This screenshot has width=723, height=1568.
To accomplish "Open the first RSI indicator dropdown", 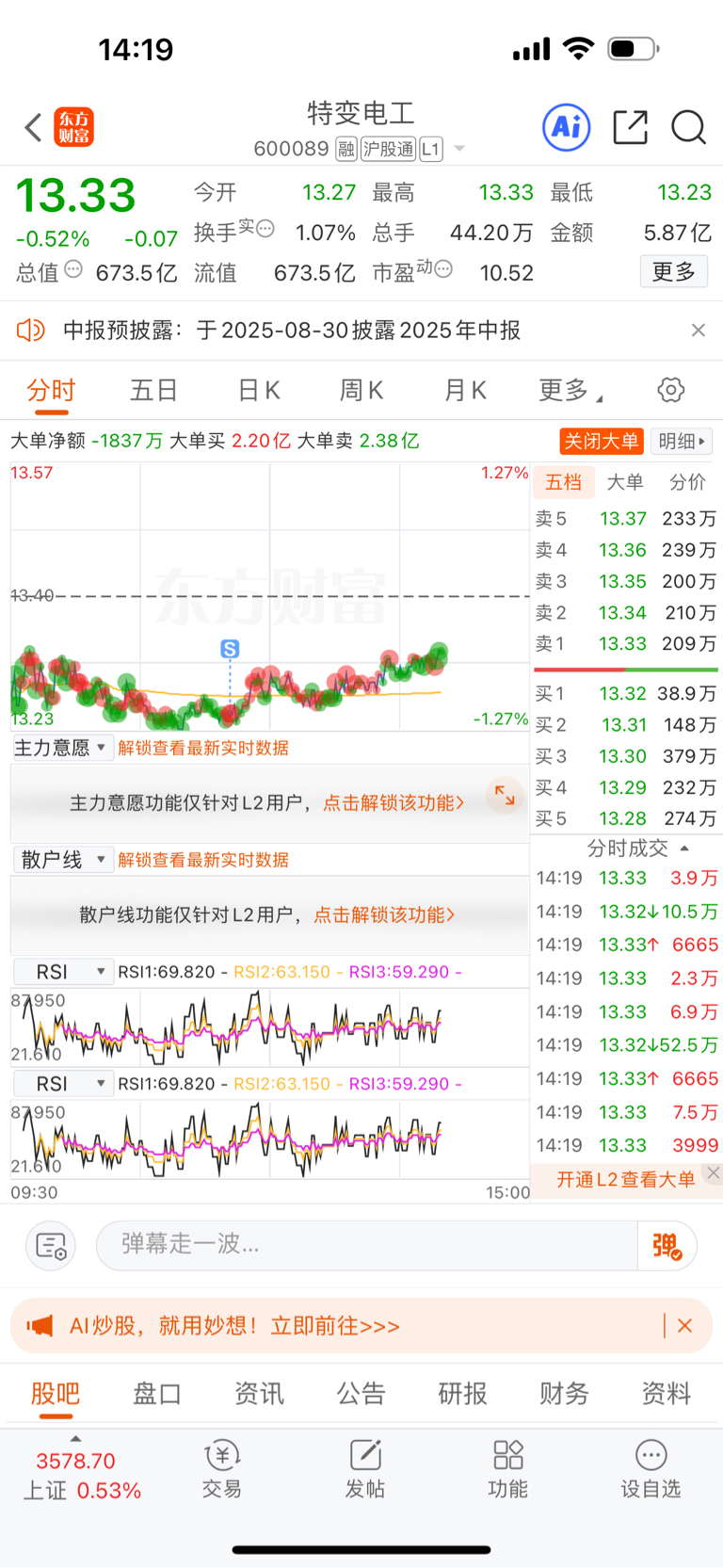I will (x=62, y=972).
